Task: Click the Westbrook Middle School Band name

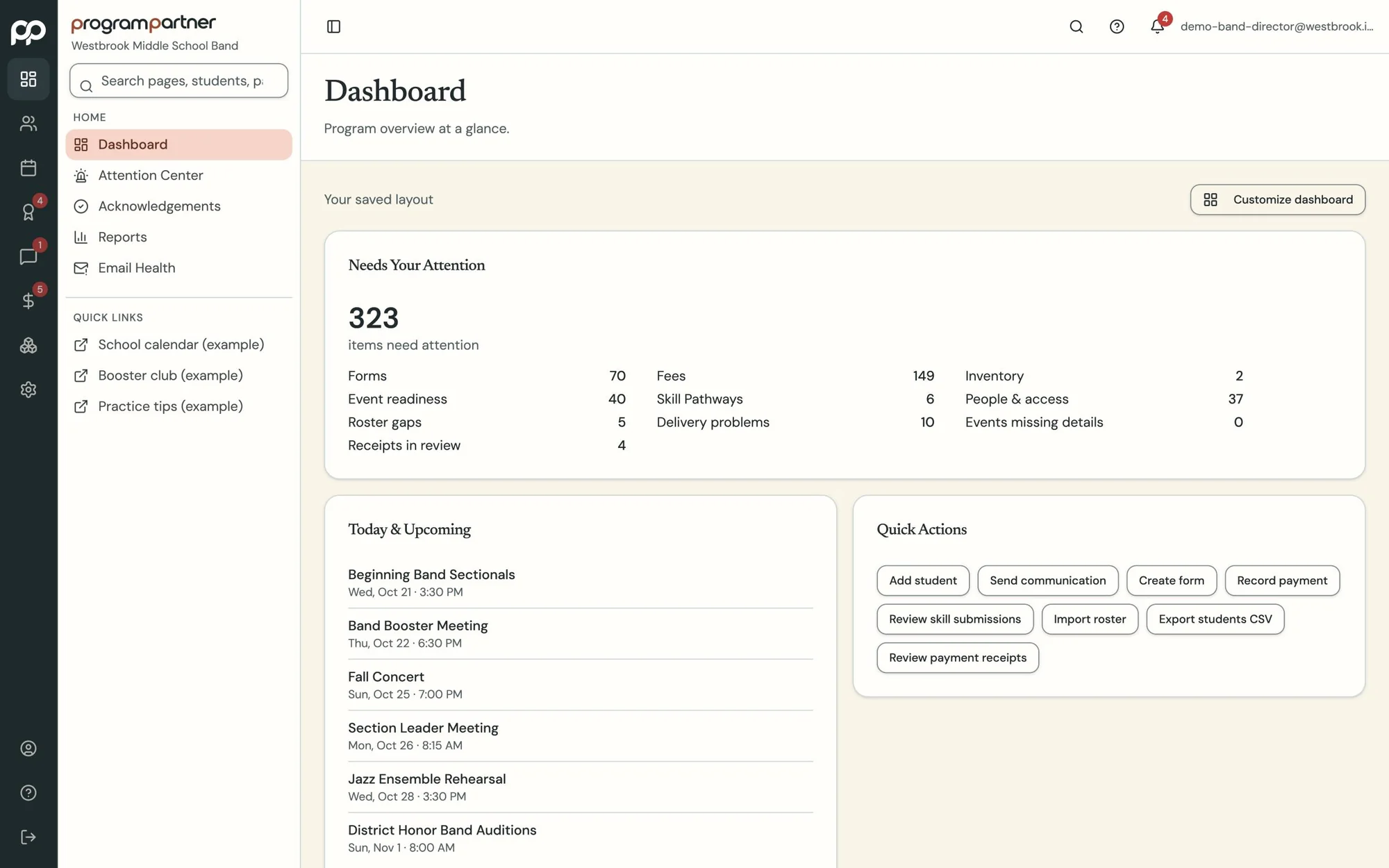Action: 155,46
